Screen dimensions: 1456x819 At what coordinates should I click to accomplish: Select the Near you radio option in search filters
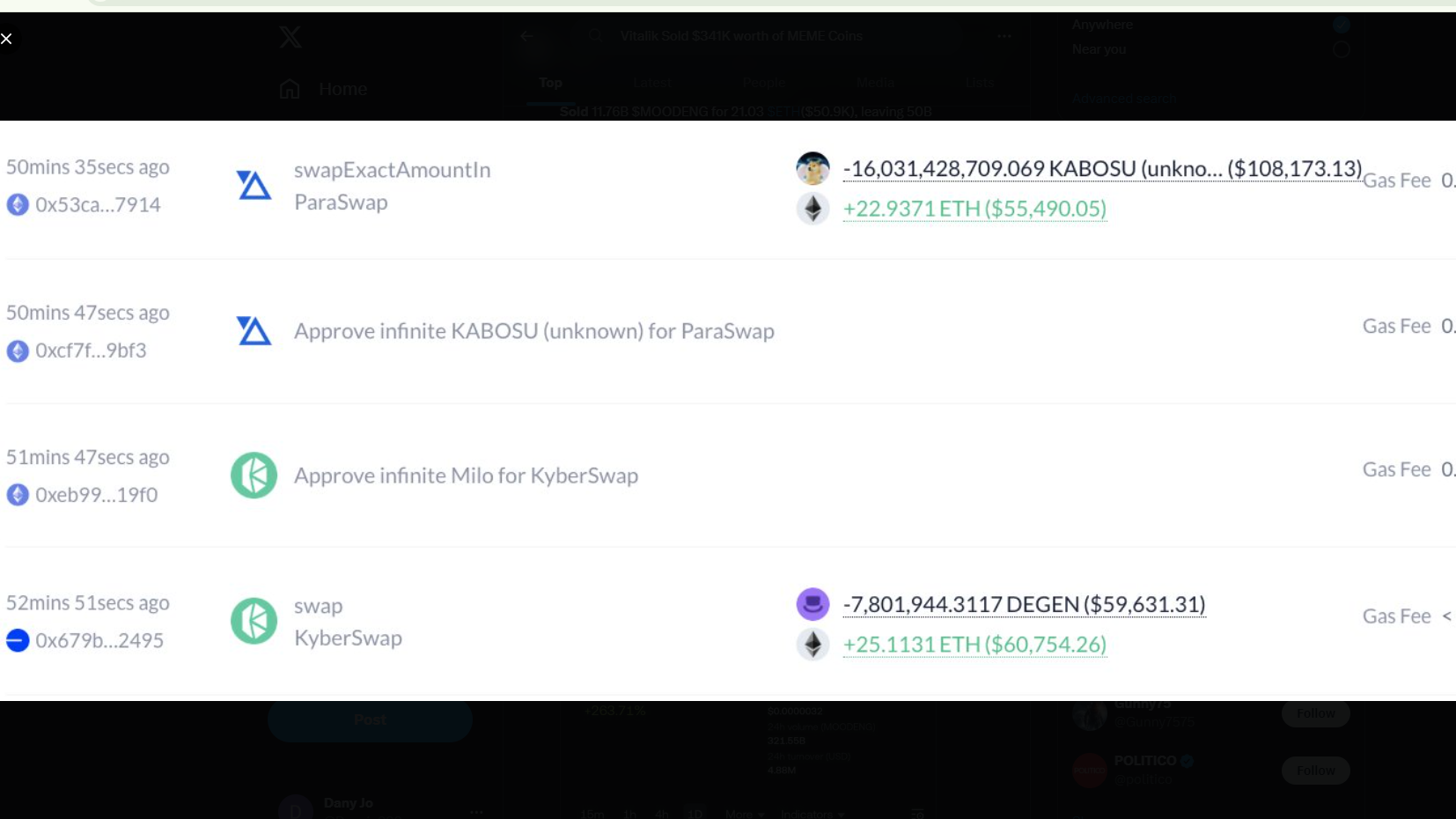coord(1341,49)
